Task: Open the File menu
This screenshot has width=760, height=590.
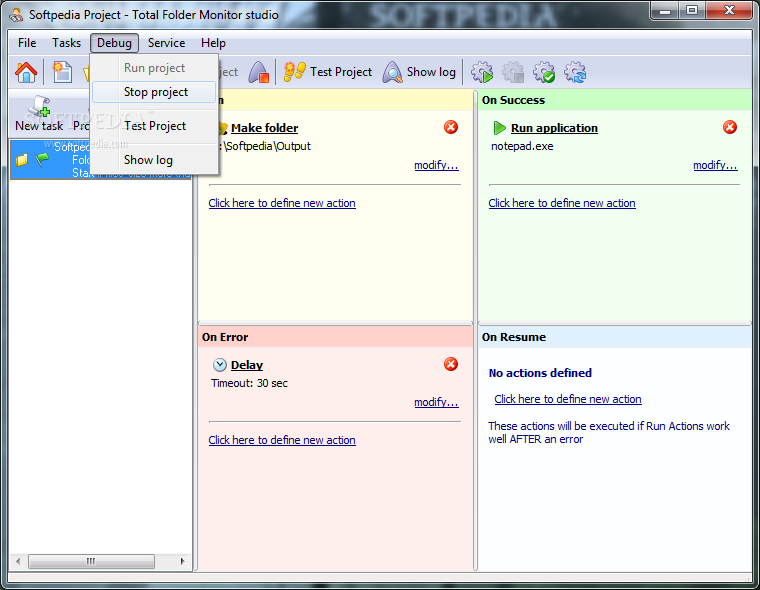Action: [27, 43]
